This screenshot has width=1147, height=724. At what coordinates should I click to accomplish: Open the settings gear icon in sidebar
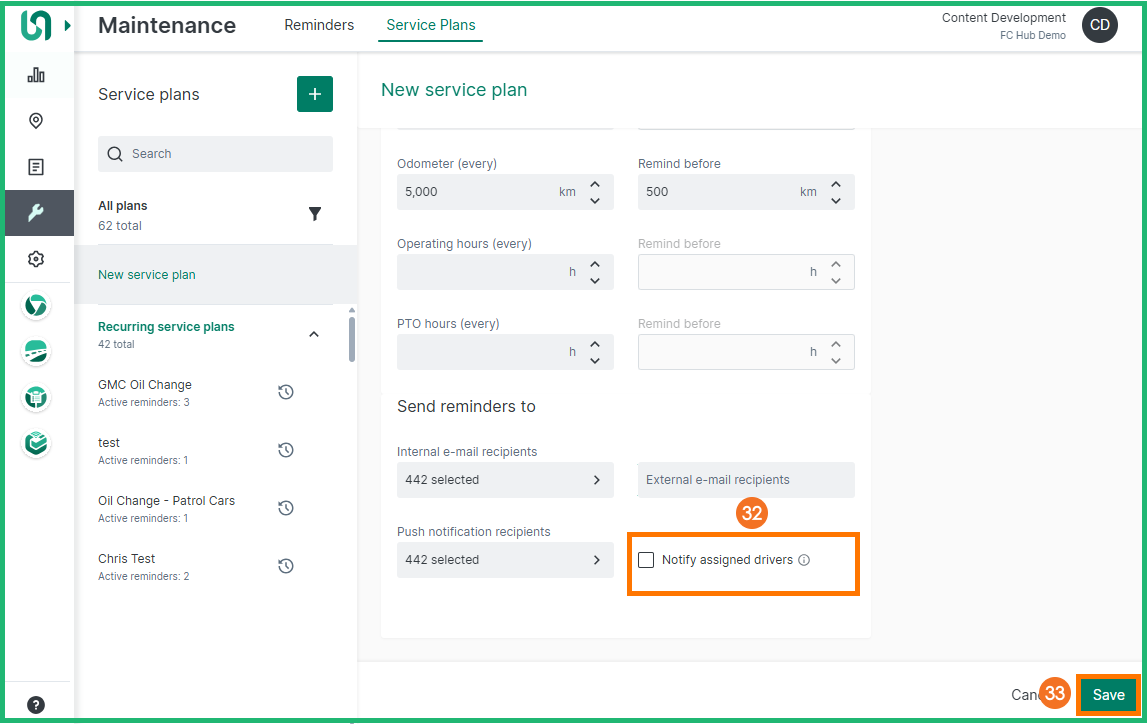pos(36,259)
